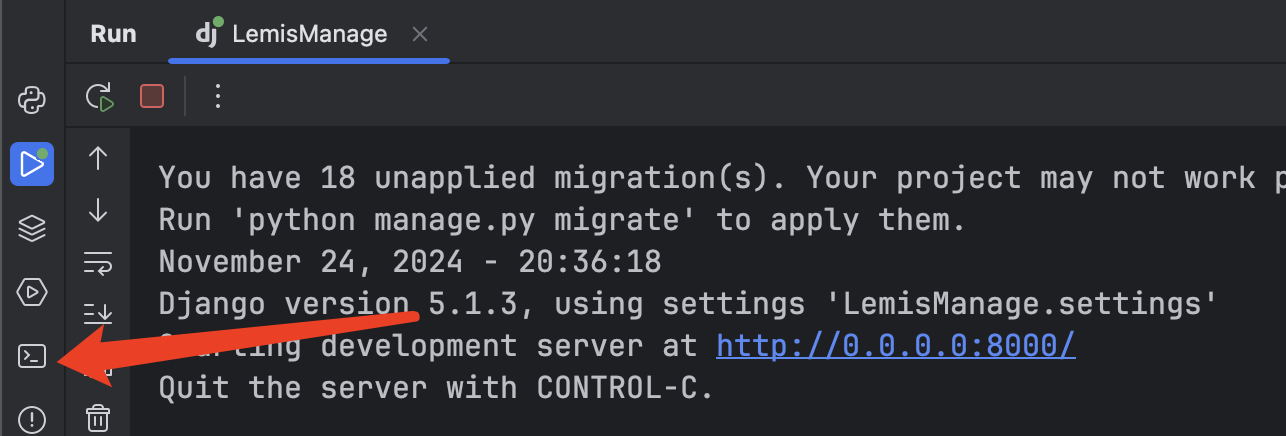Viewport: 1286px width, 436px height.
Task: Clear all console output with trash icon
Action: [x=97, y=418]
